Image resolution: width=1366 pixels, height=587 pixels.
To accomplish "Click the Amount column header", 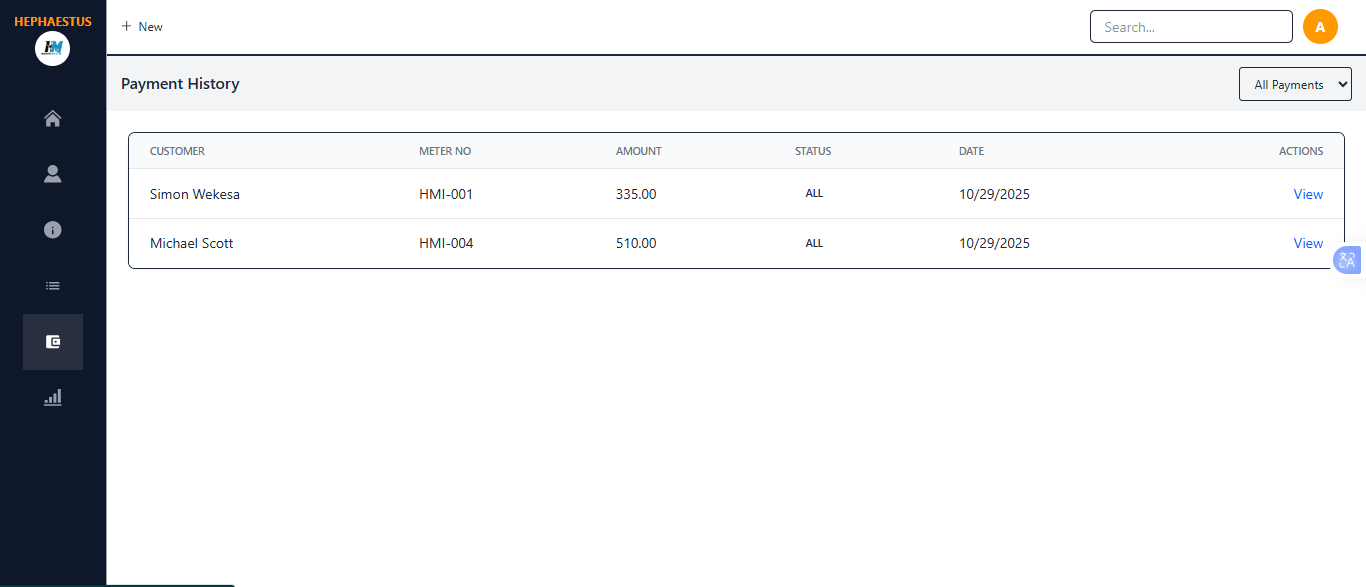I will (x=638, y=151).
